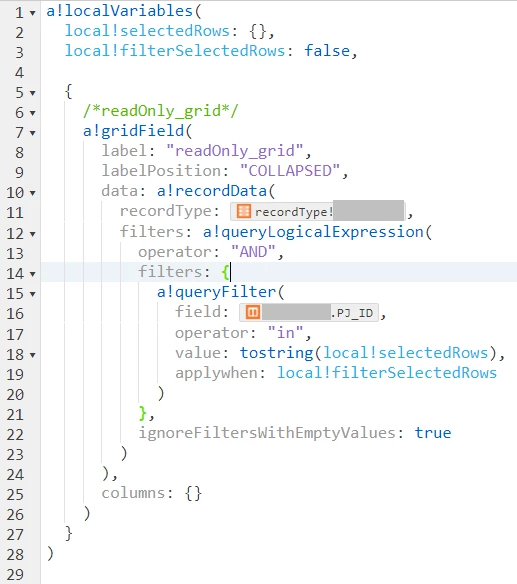
Task: Select the .PJ_ID field chip
Action: tap(309, 312)
